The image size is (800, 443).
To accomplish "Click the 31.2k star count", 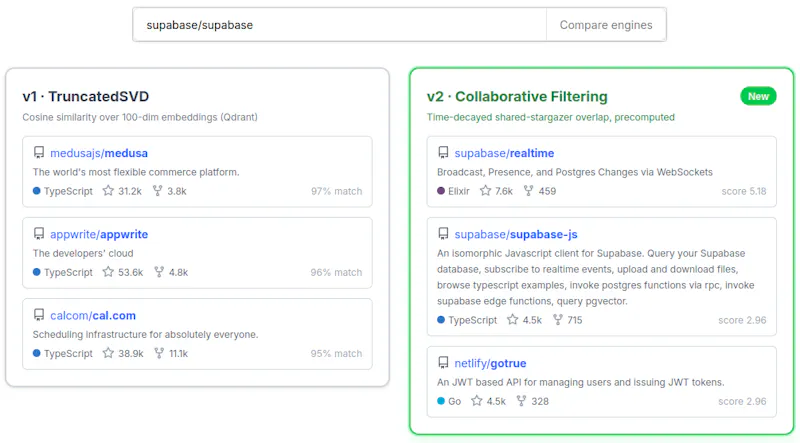I will click(130, 191).
